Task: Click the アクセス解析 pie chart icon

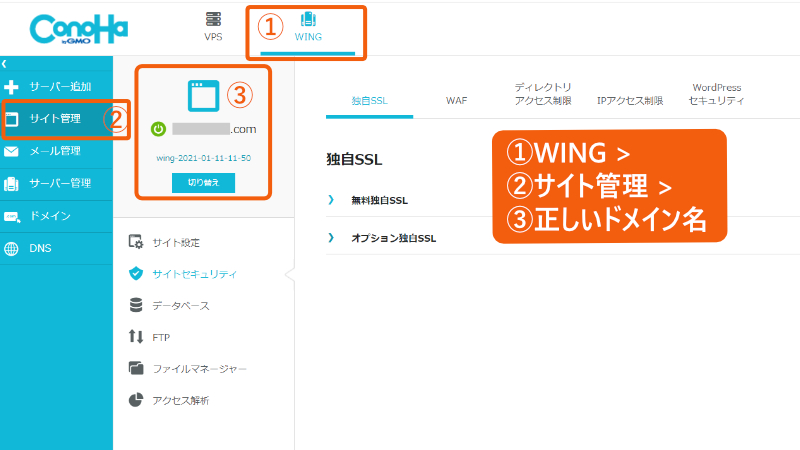Action: tap(136, 400)
